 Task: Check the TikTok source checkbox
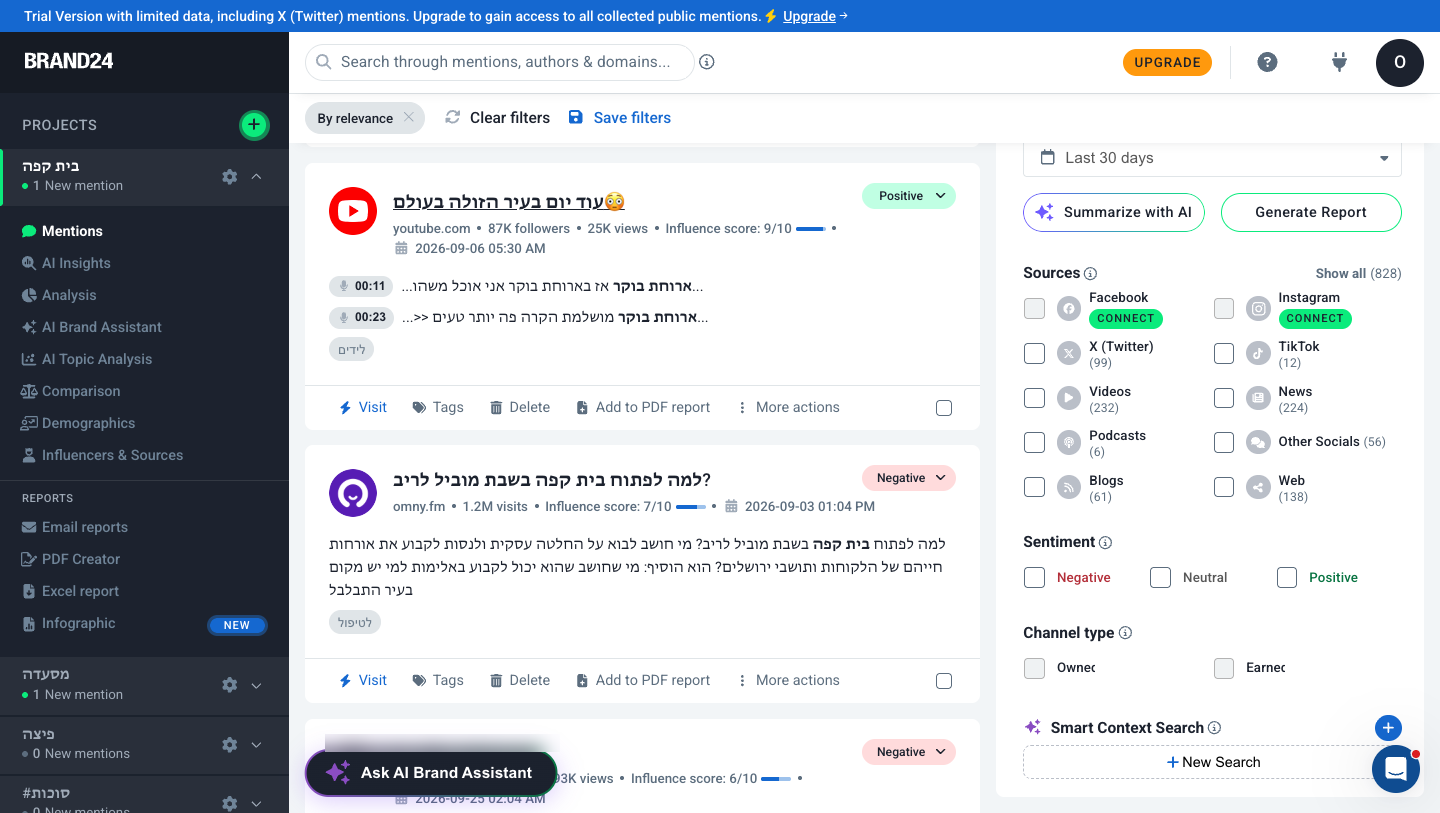click(1224, 353)
